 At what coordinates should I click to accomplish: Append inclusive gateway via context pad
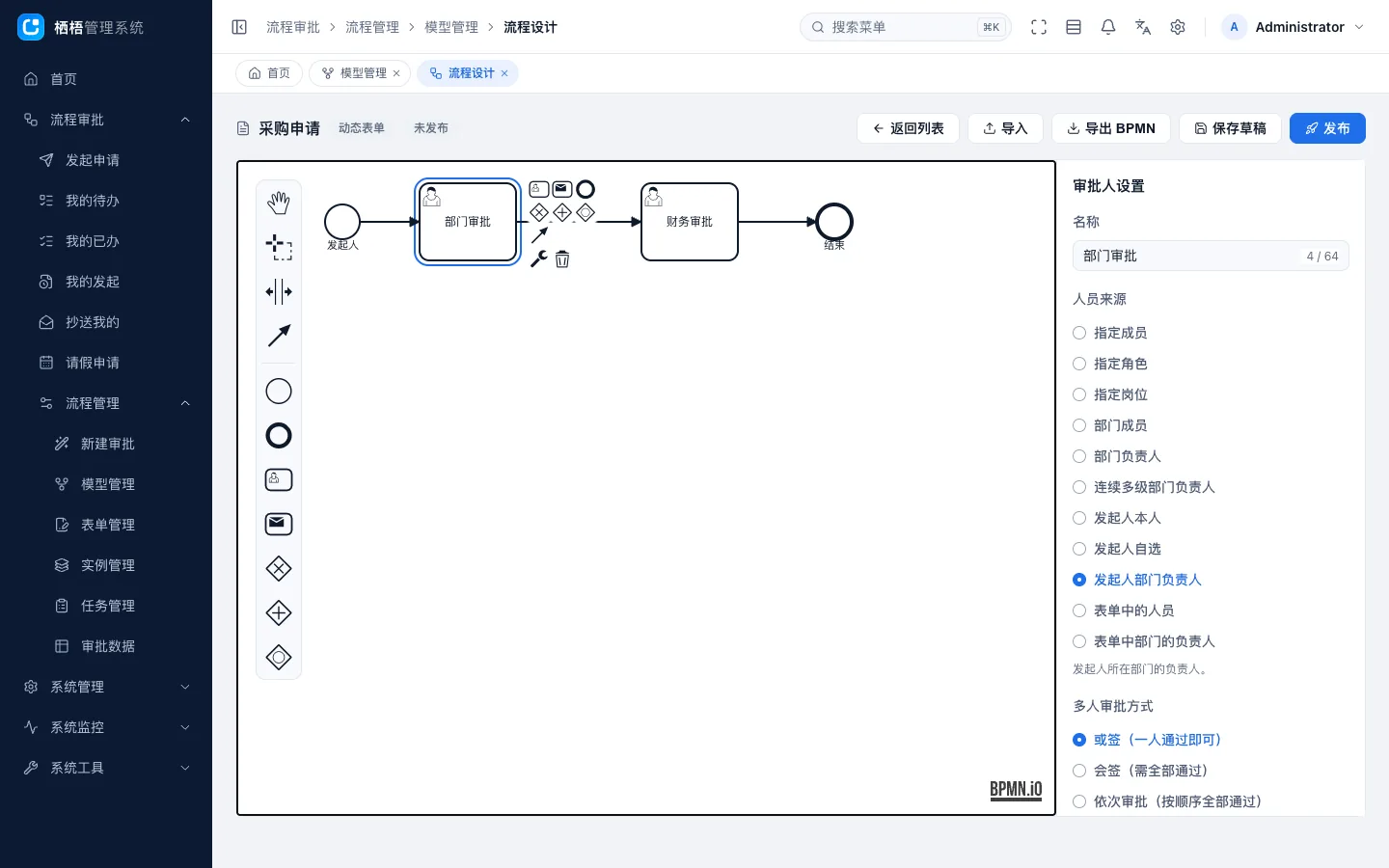tap(586, 212)
